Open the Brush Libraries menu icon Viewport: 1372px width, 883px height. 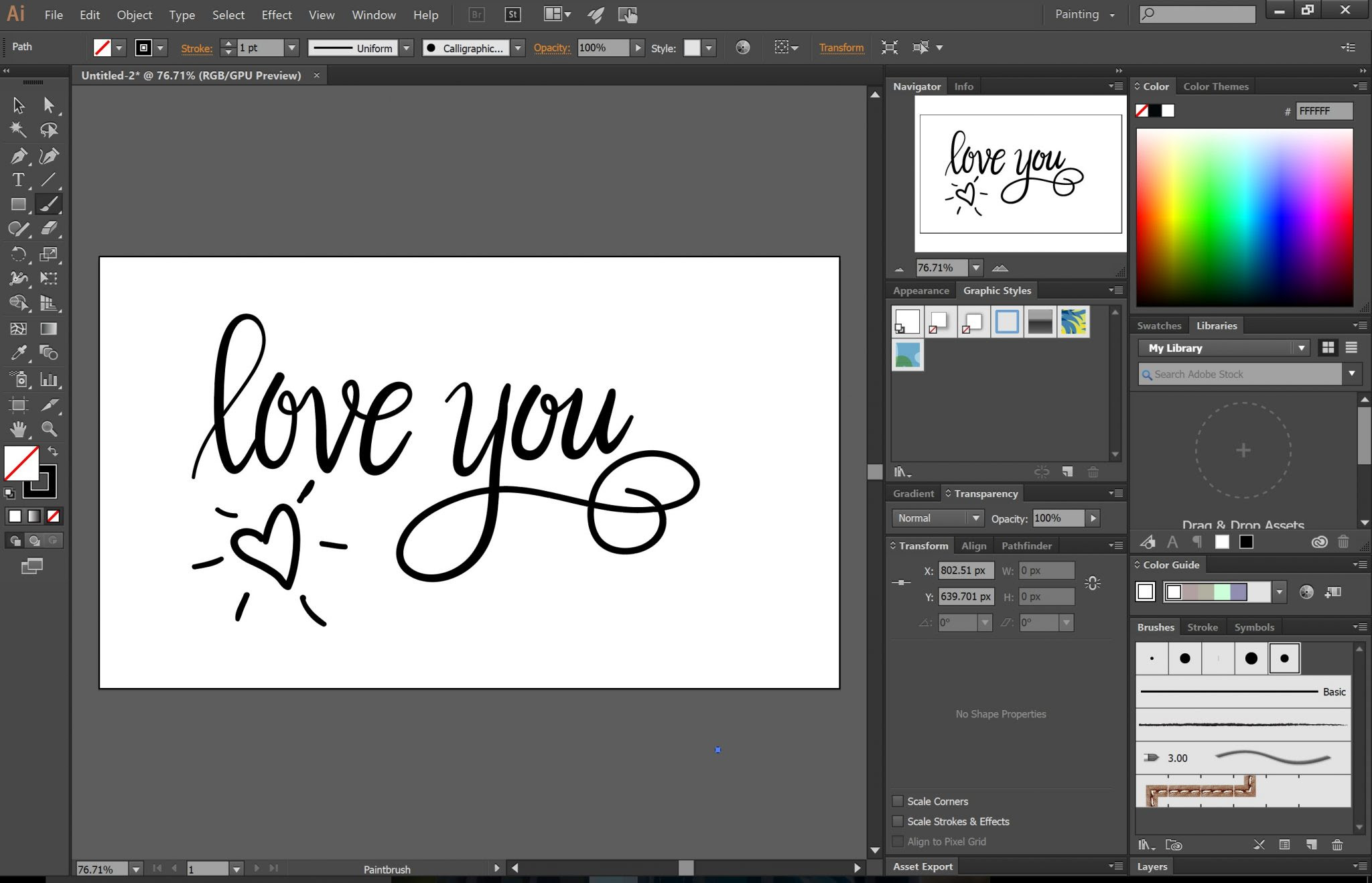coord(1146,845)
